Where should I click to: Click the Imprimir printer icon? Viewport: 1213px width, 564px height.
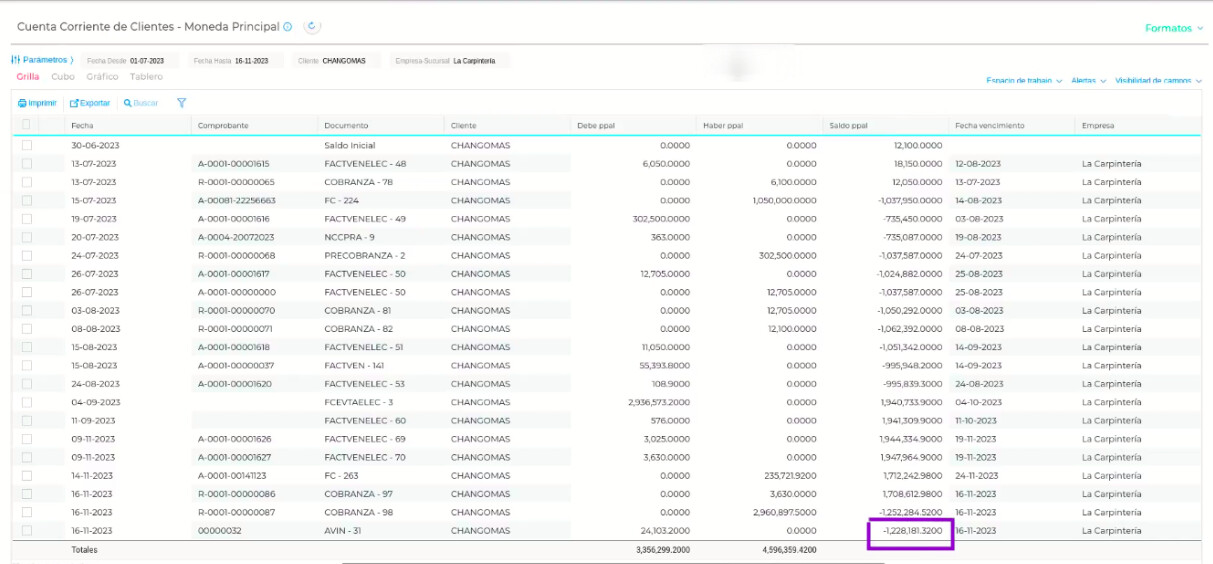pos(22,103)
